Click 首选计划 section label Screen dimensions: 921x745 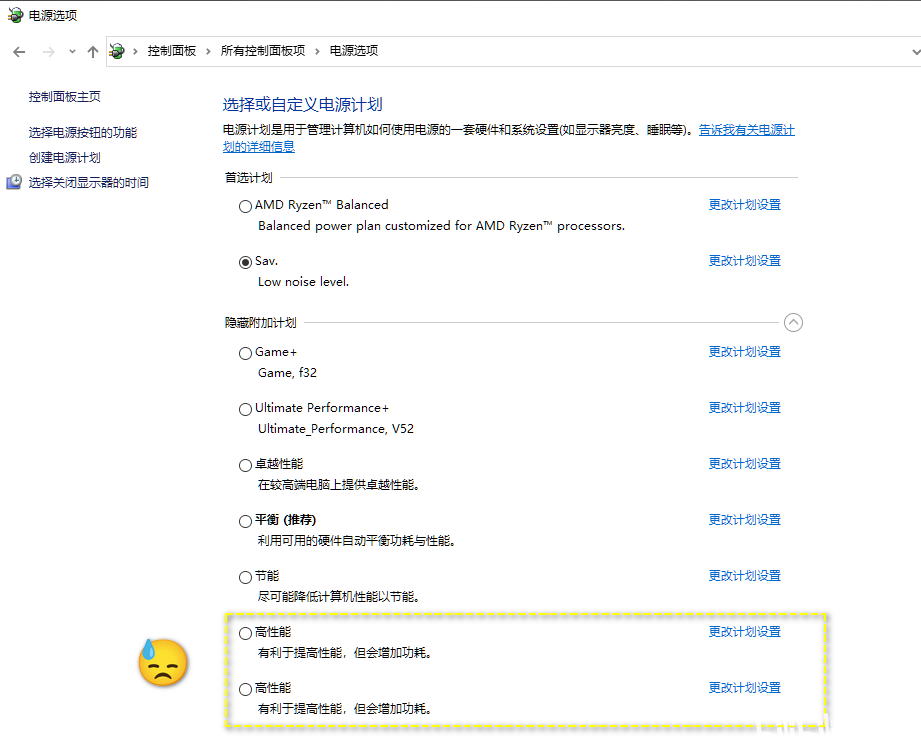[x=249, y=177]
